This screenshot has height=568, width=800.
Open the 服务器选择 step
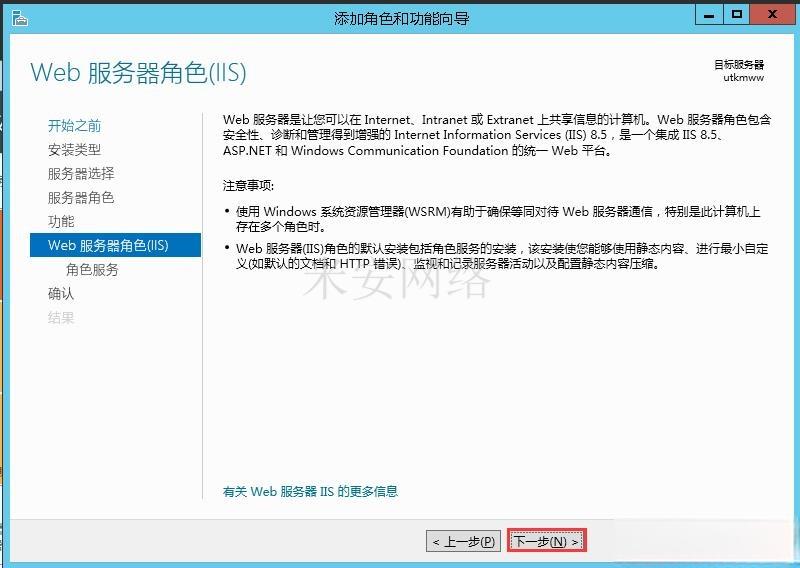80,174
